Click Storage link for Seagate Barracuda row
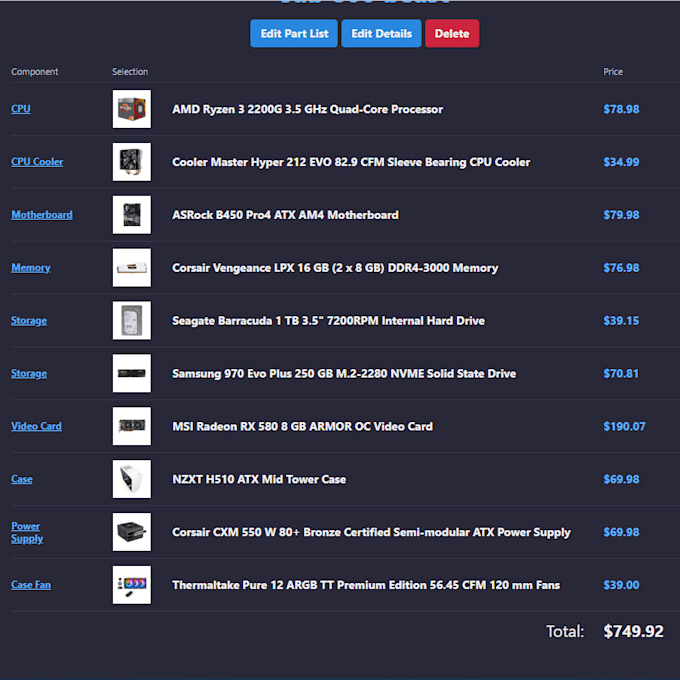 click(29, 320)
